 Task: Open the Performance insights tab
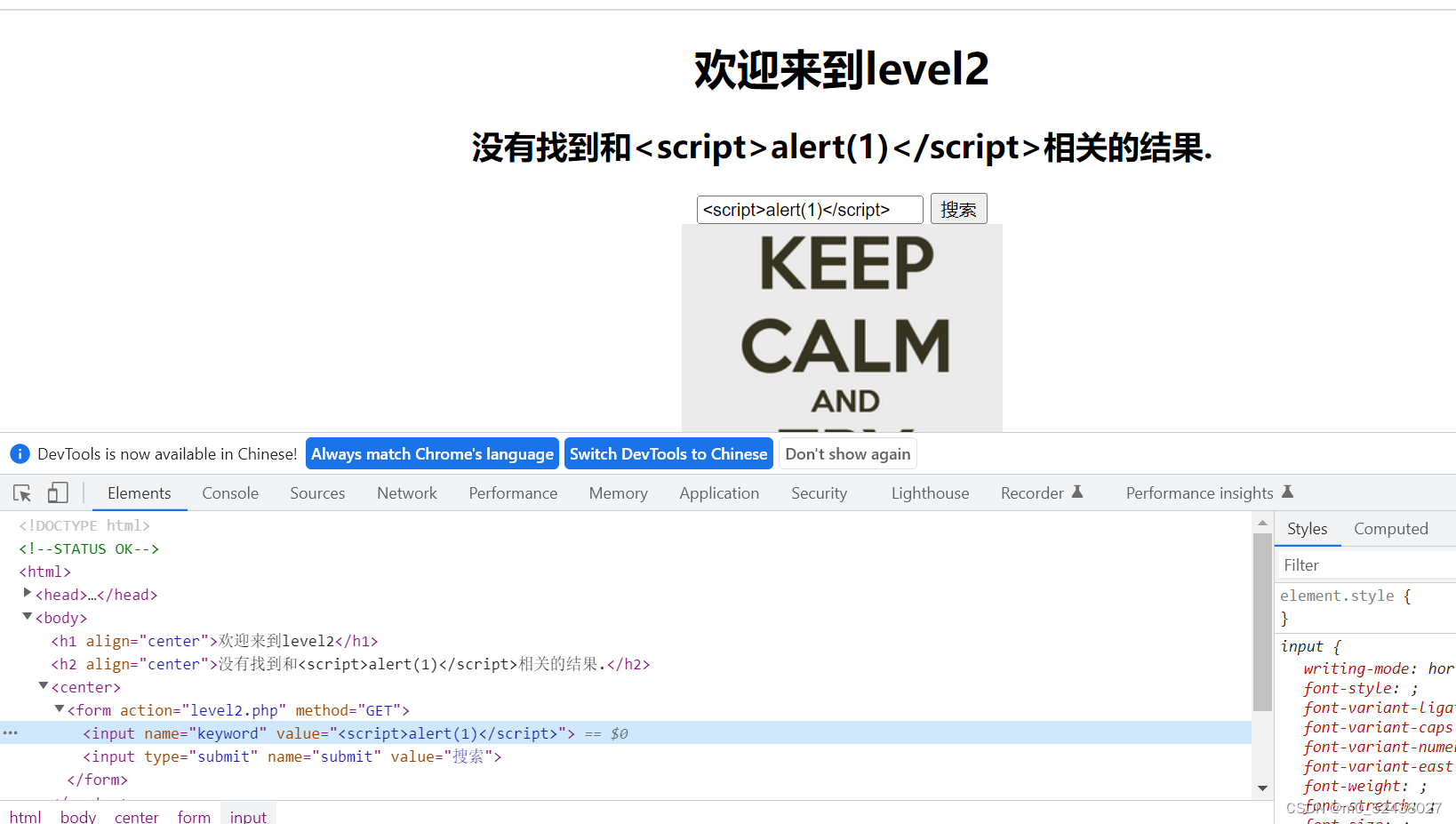pos(1200,493)
